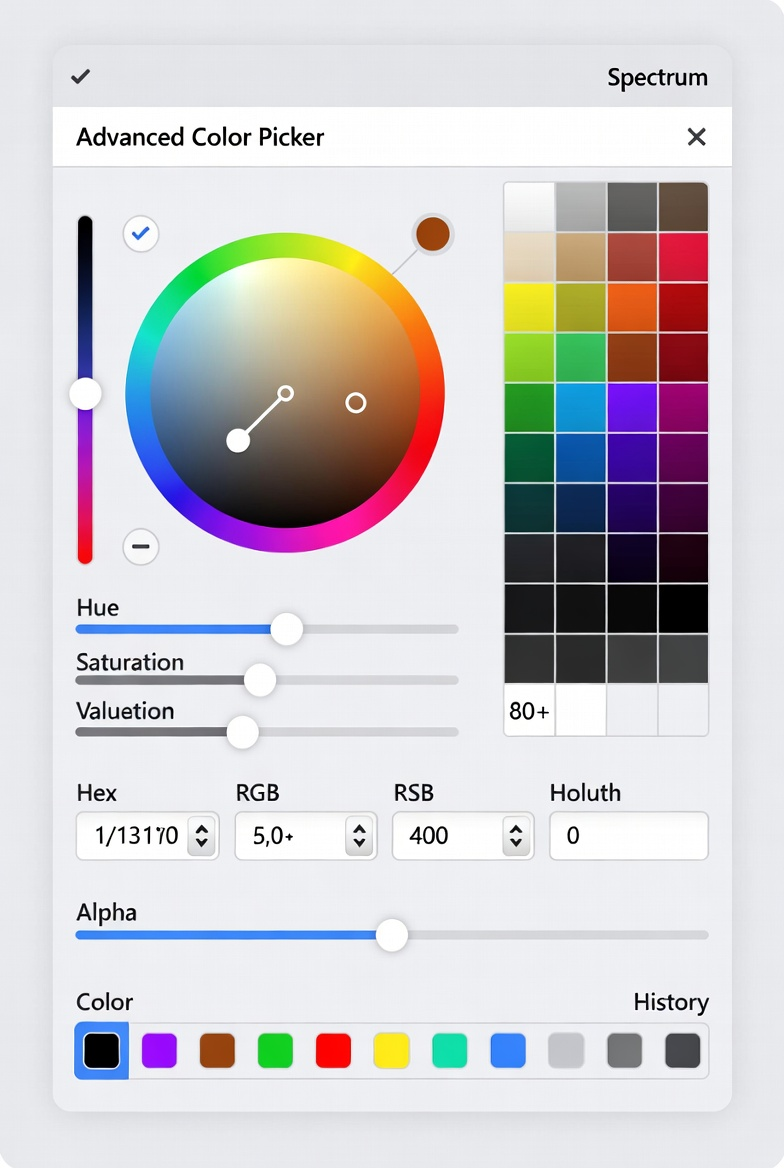This screenshot has width=784, height=1168.
Task: Click the brown color preview circle
Action: point(433,234)
